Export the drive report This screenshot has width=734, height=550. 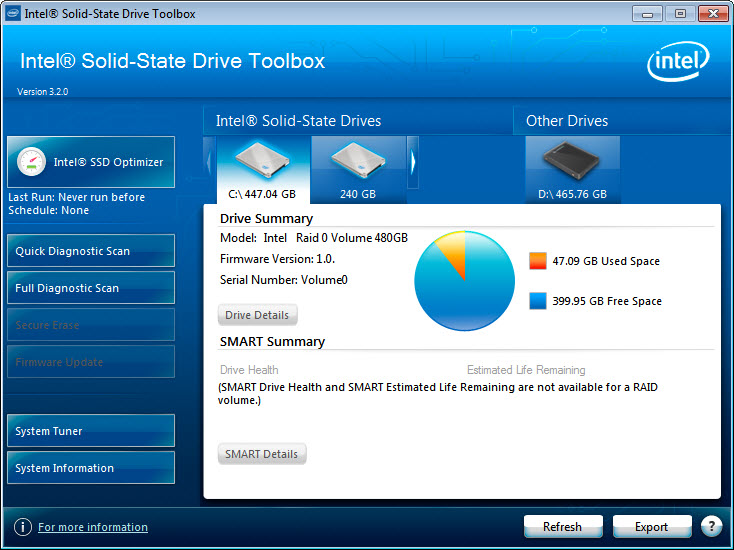click(x=651, y=527)
